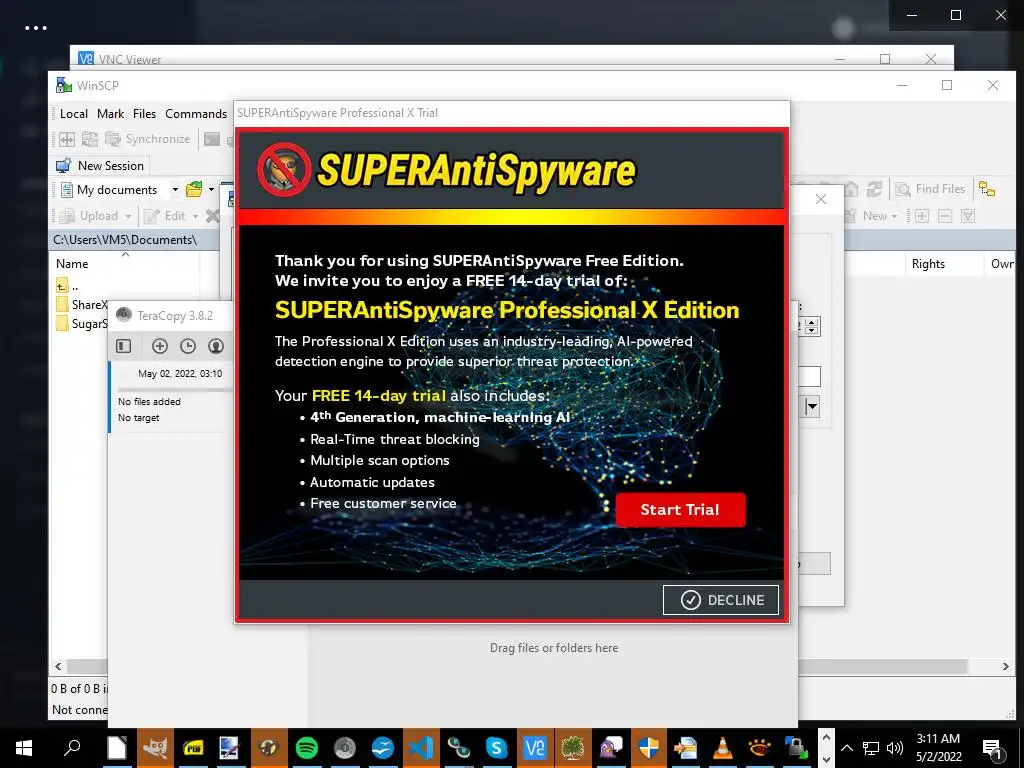Viewport: 1024px width, 768px height.
Task: Click the Find Files button in WinSCP
Action: (931, 189)
